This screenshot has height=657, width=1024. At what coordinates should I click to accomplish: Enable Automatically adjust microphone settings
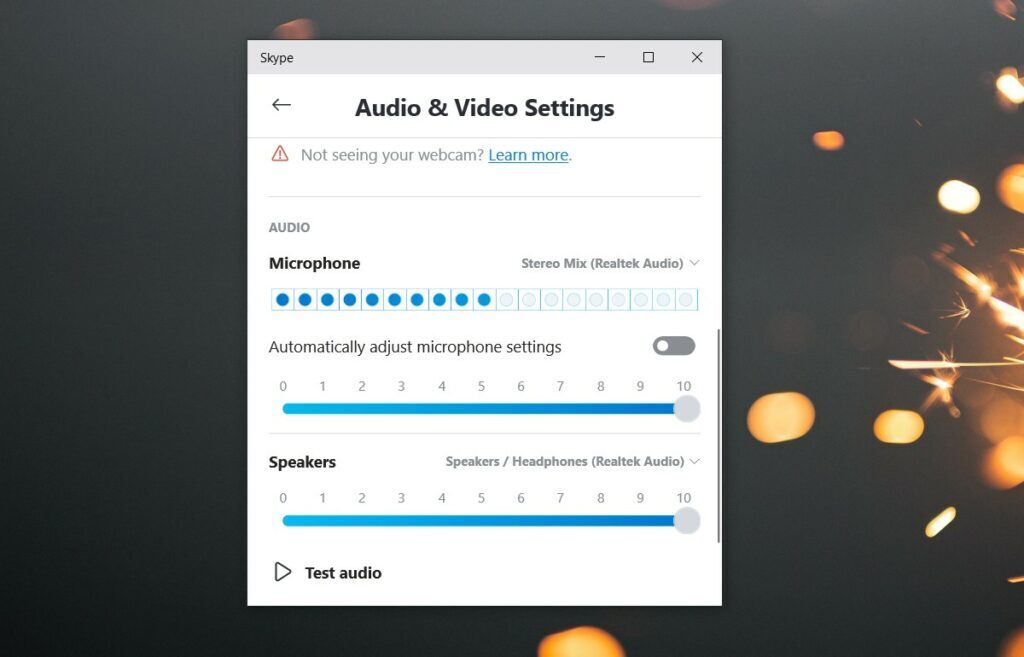pos(673,345)
